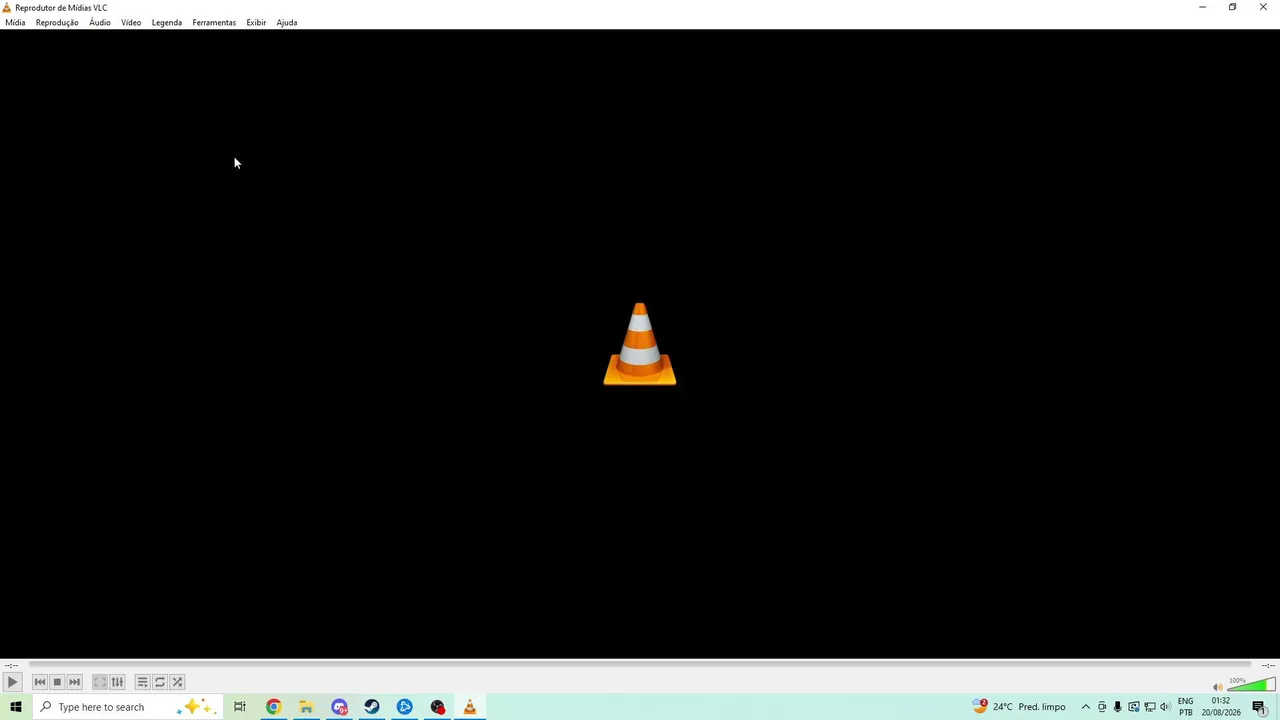This screenshot has height=720, width=1280.
Task: Open the Mídia menu
Action: pyautogui.click(x=15, y=22)
